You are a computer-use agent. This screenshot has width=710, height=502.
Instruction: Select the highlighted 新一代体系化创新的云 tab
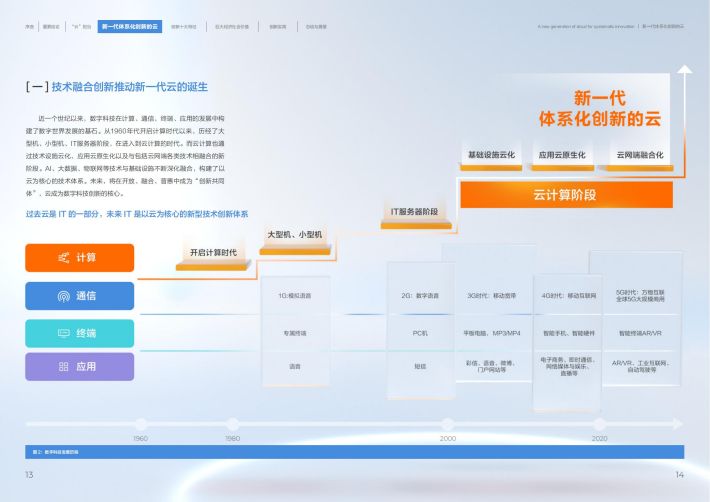[130, 27]
